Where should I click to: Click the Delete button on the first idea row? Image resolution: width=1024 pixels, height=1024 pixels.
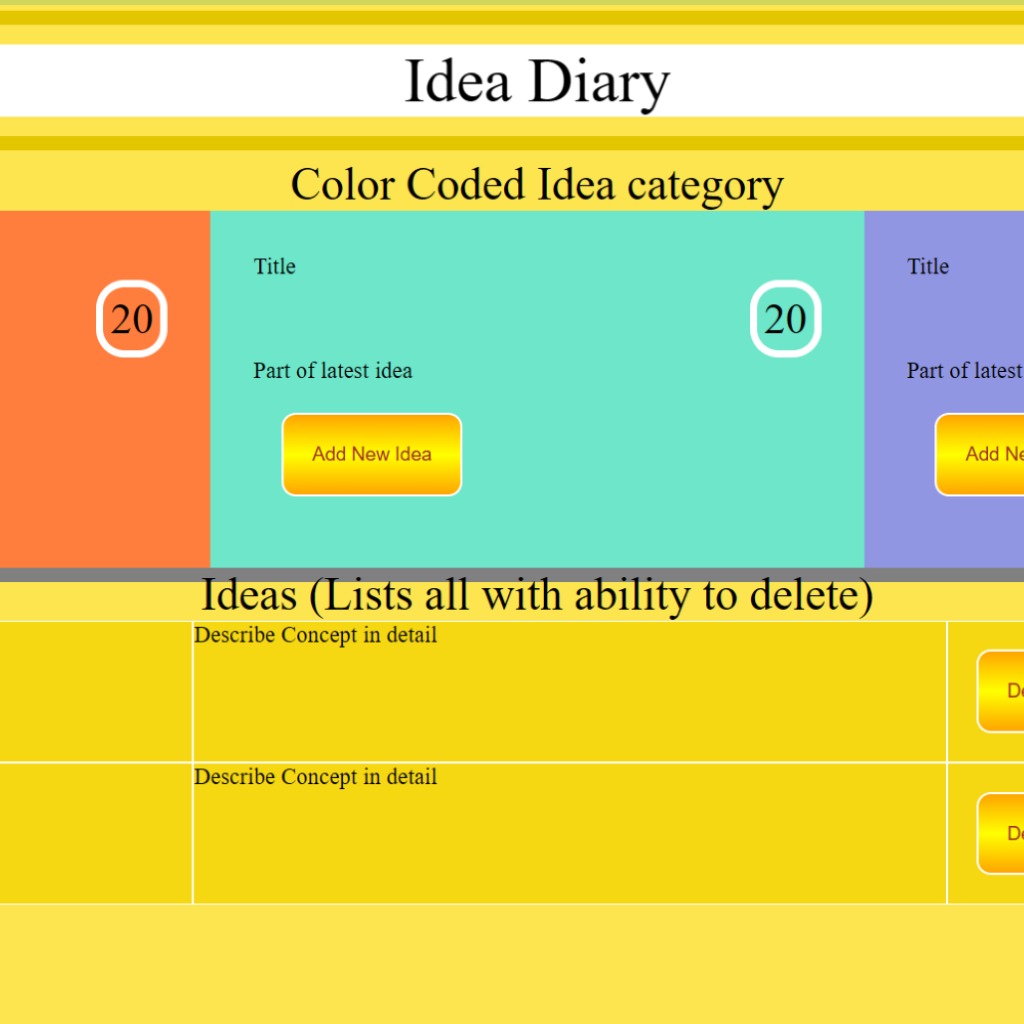point(1005,690)
